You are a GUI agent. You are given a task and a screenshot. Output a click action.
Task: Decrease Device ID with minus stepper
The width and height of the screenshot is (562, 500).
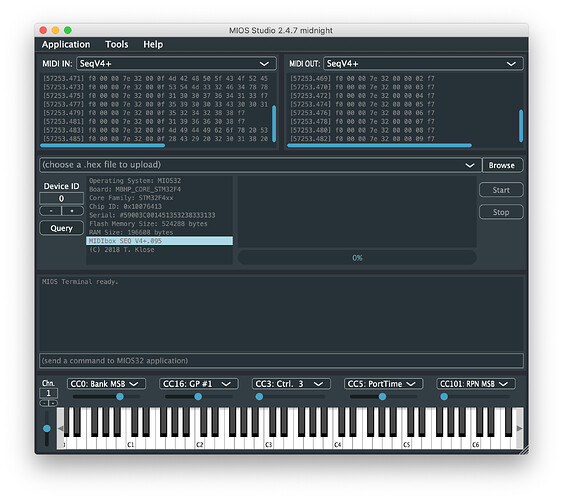[51, 211]
